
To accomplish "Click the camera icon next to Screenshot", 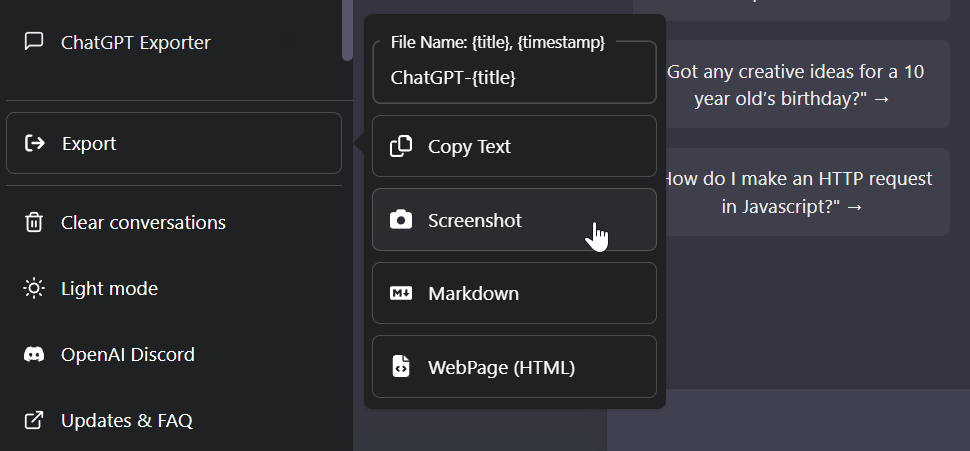I will pyautogui.click(x=401, y=220).
